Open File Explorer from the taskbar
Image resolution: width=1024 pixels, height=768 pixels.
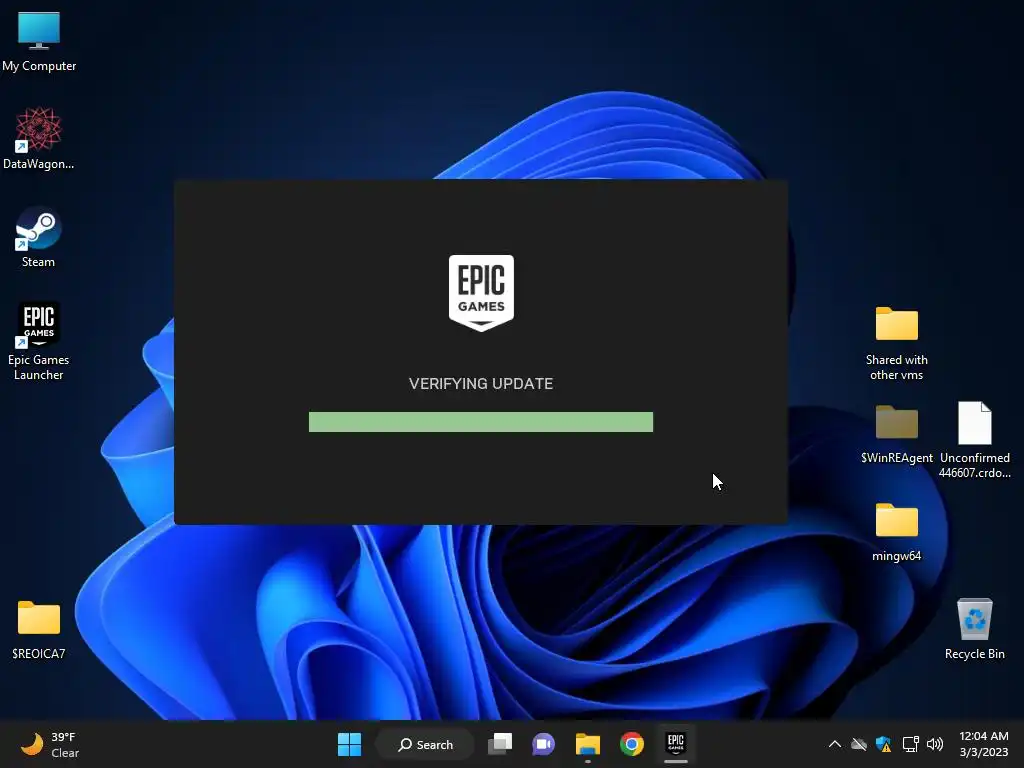click(x=588, y=744)
